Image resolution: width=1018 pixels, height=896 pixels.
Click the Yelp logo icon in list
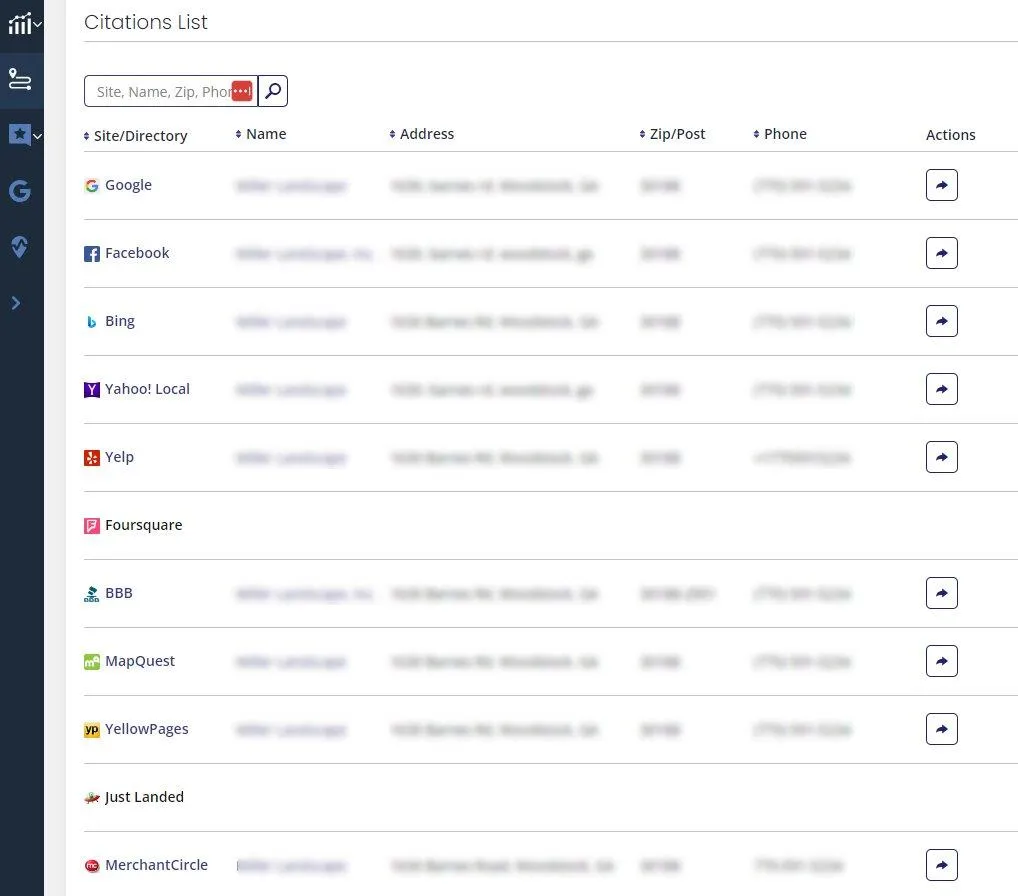coord(92,458)
